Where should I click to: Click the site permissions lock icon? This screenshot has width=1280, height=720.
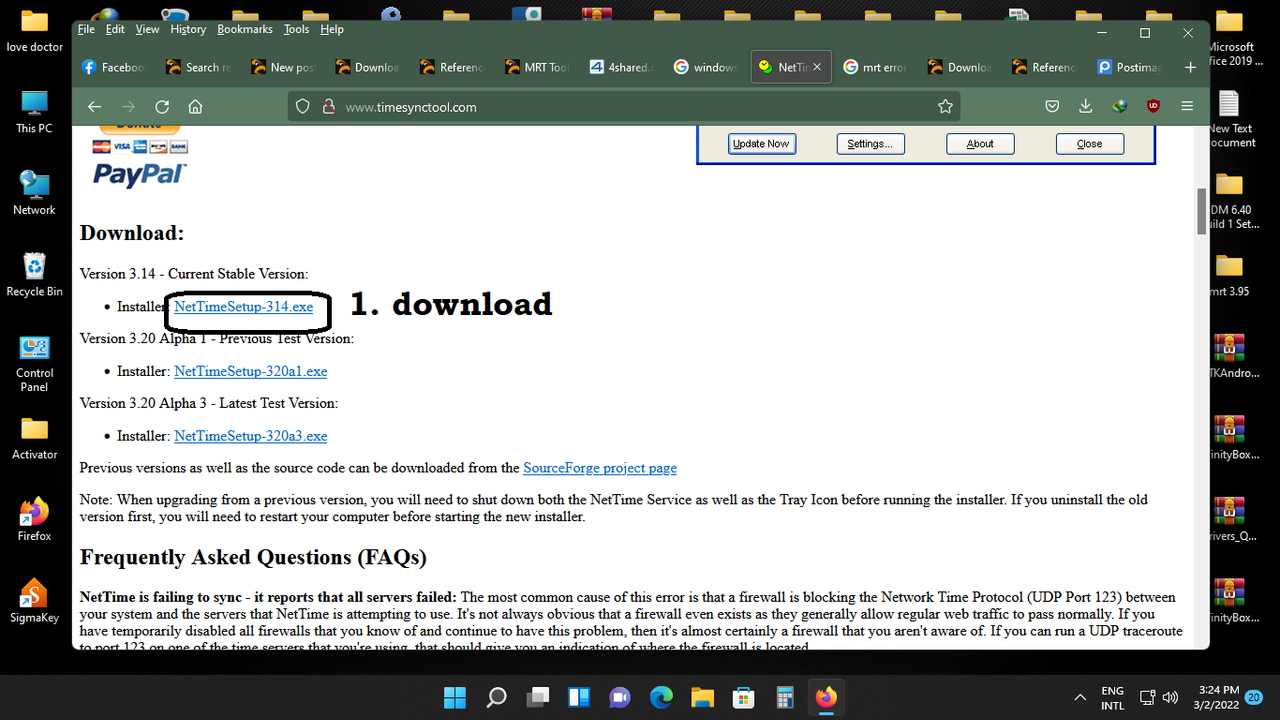click(329, 106)
